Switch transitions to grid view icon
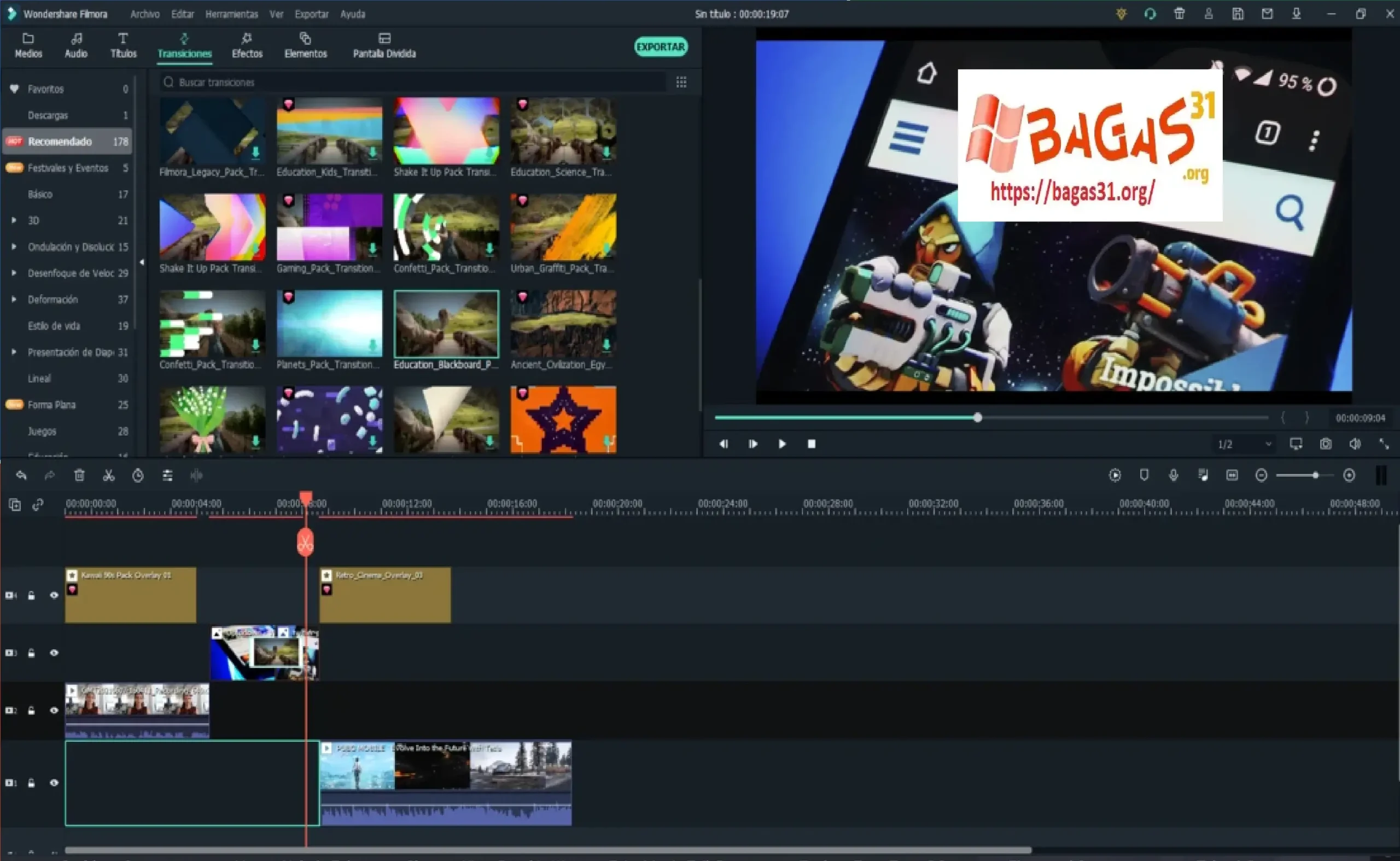 [x=681, y=83]
